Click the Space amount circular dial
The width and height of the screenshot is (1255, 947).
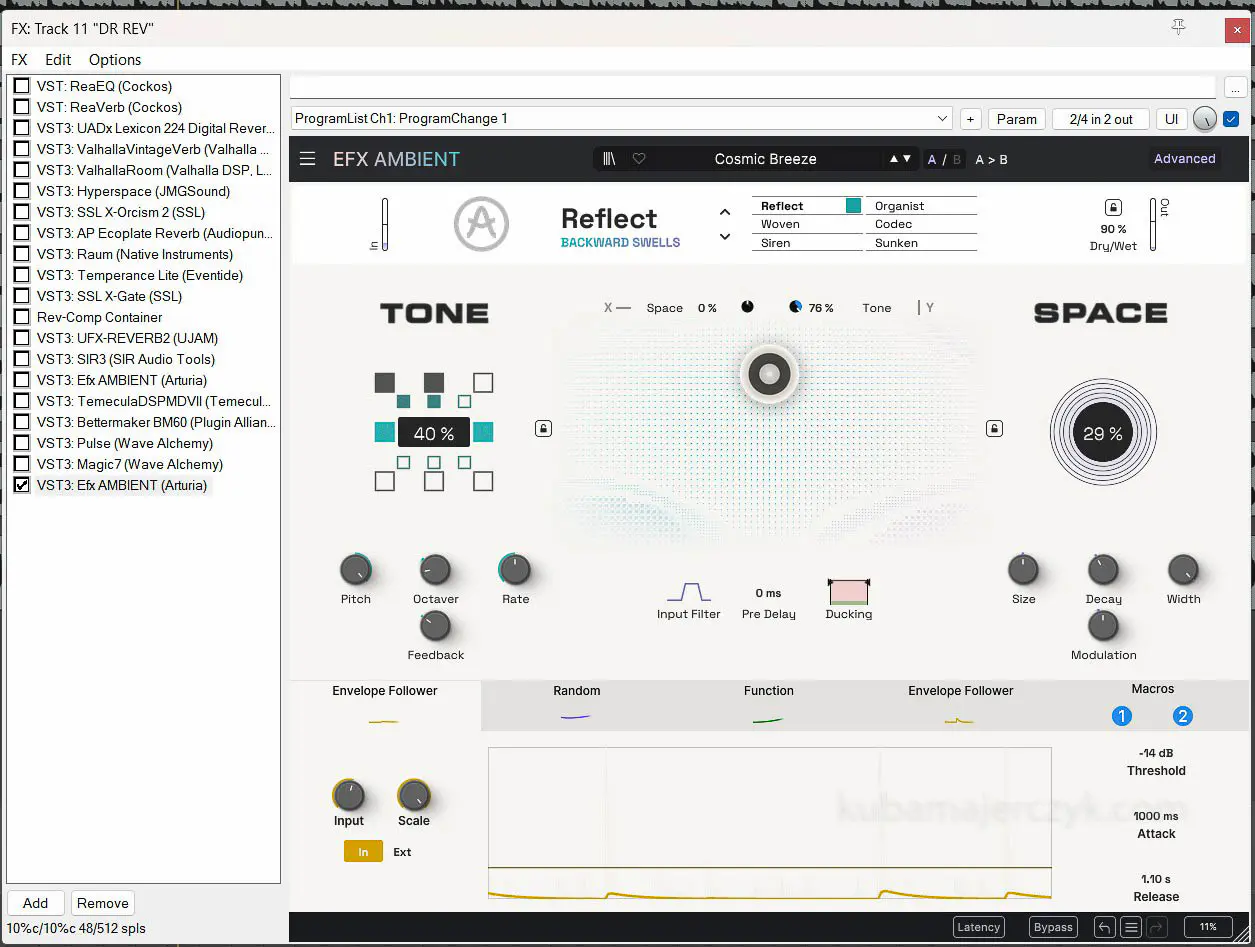pos(1102,434)
